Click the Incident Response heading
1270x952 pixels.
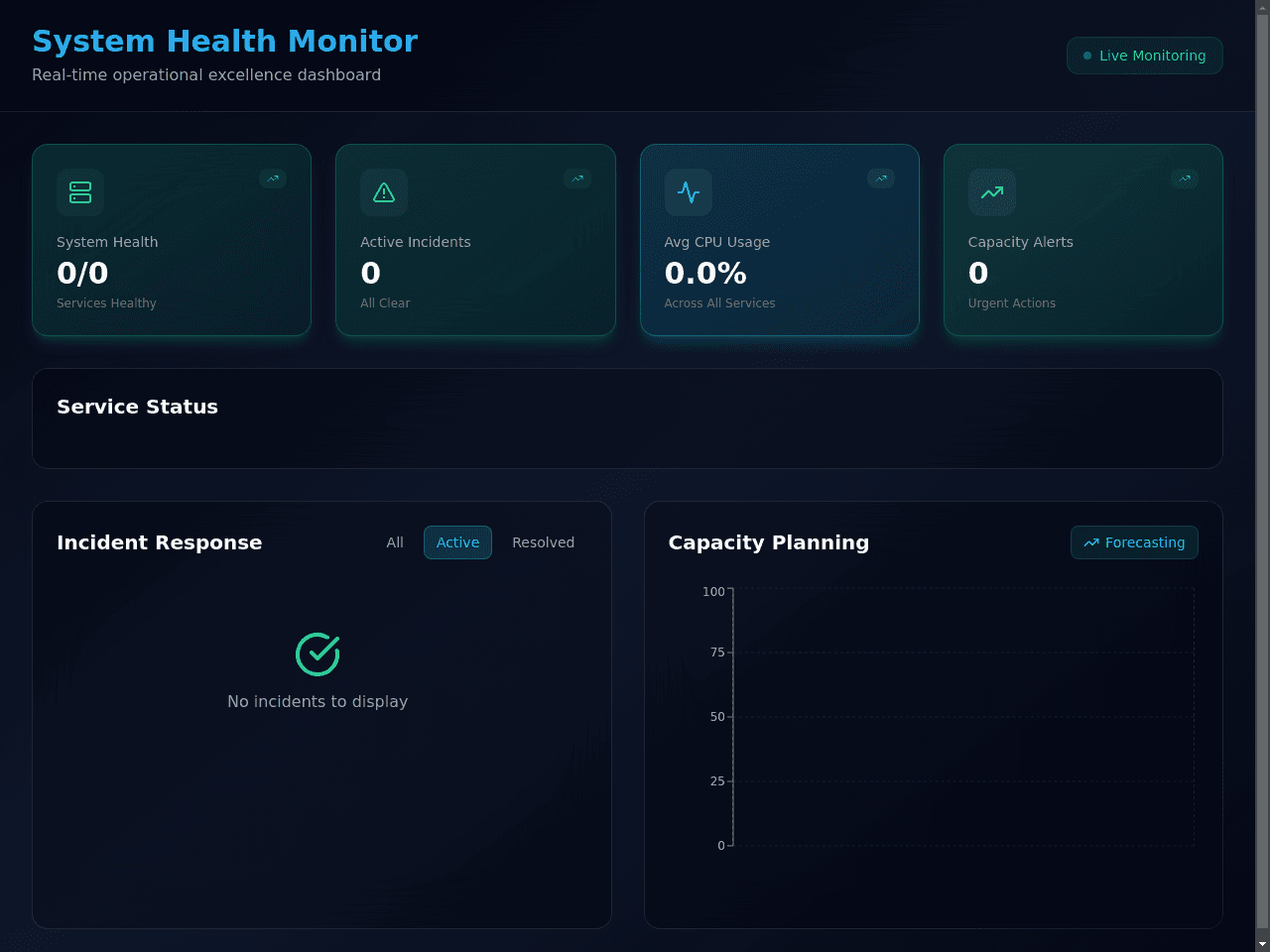160,542
